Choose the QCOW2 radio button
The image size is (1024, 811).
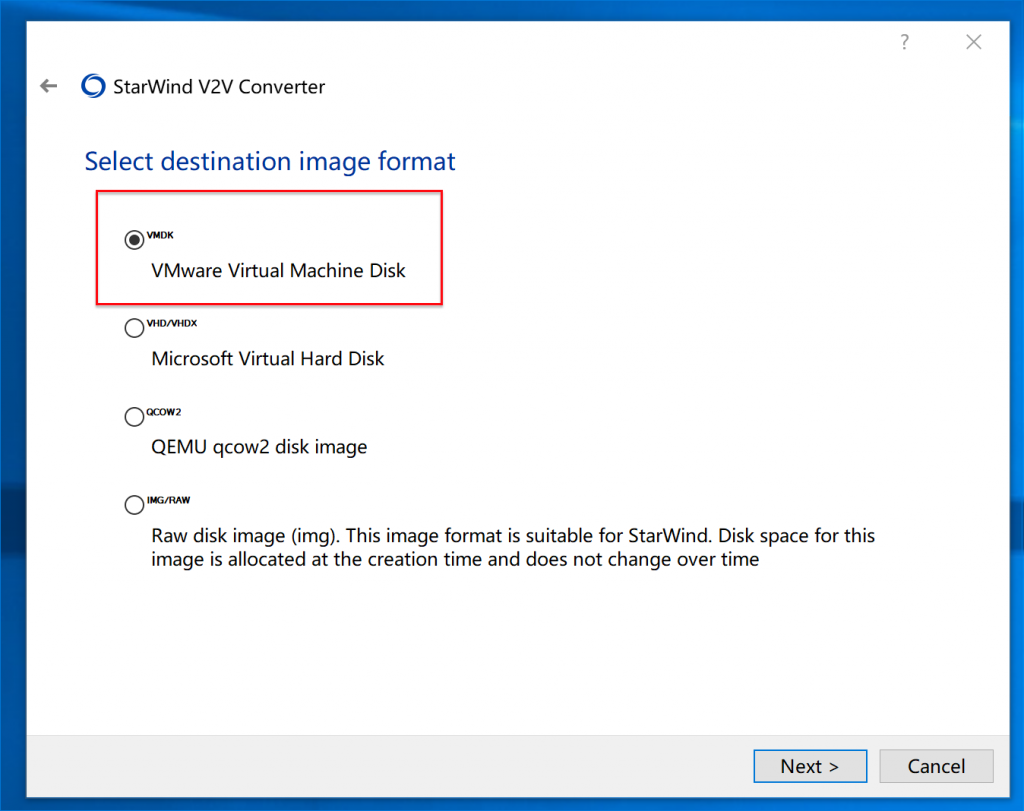tap(134, 417)
